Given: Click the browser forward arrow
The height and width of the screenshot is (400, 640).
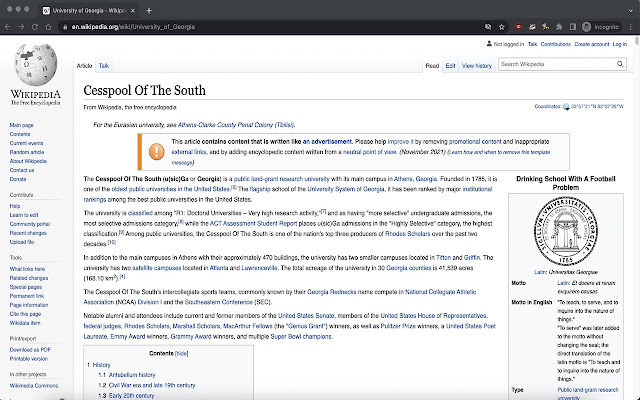Looking at the screenshot, I should (x=21, y=27).
